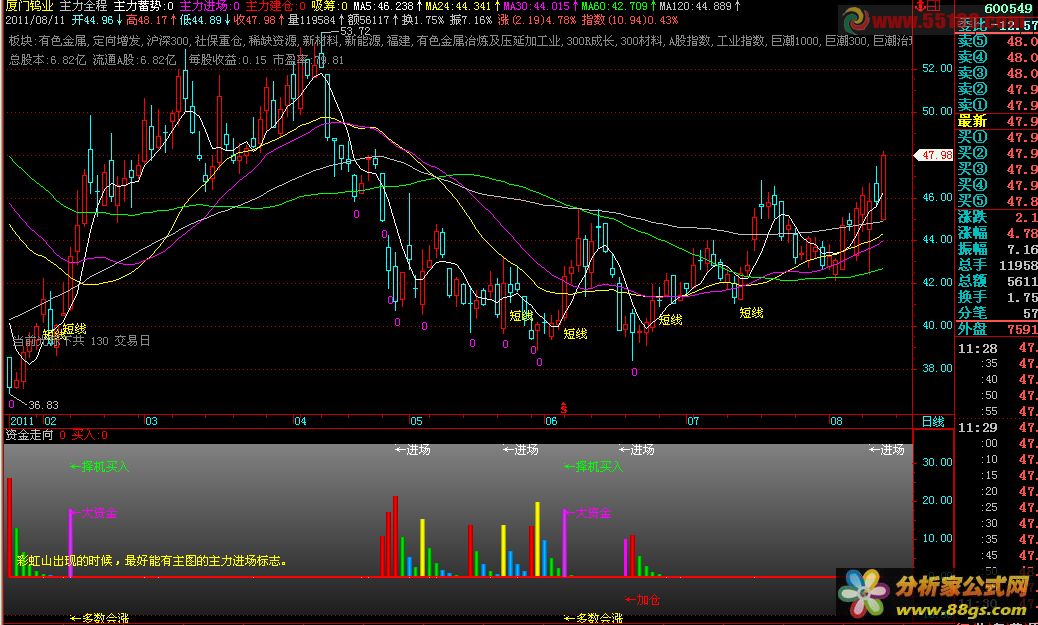Click the 53.72 peak price label
This screenshot has height=625, width=1038.
pos(355,31)
